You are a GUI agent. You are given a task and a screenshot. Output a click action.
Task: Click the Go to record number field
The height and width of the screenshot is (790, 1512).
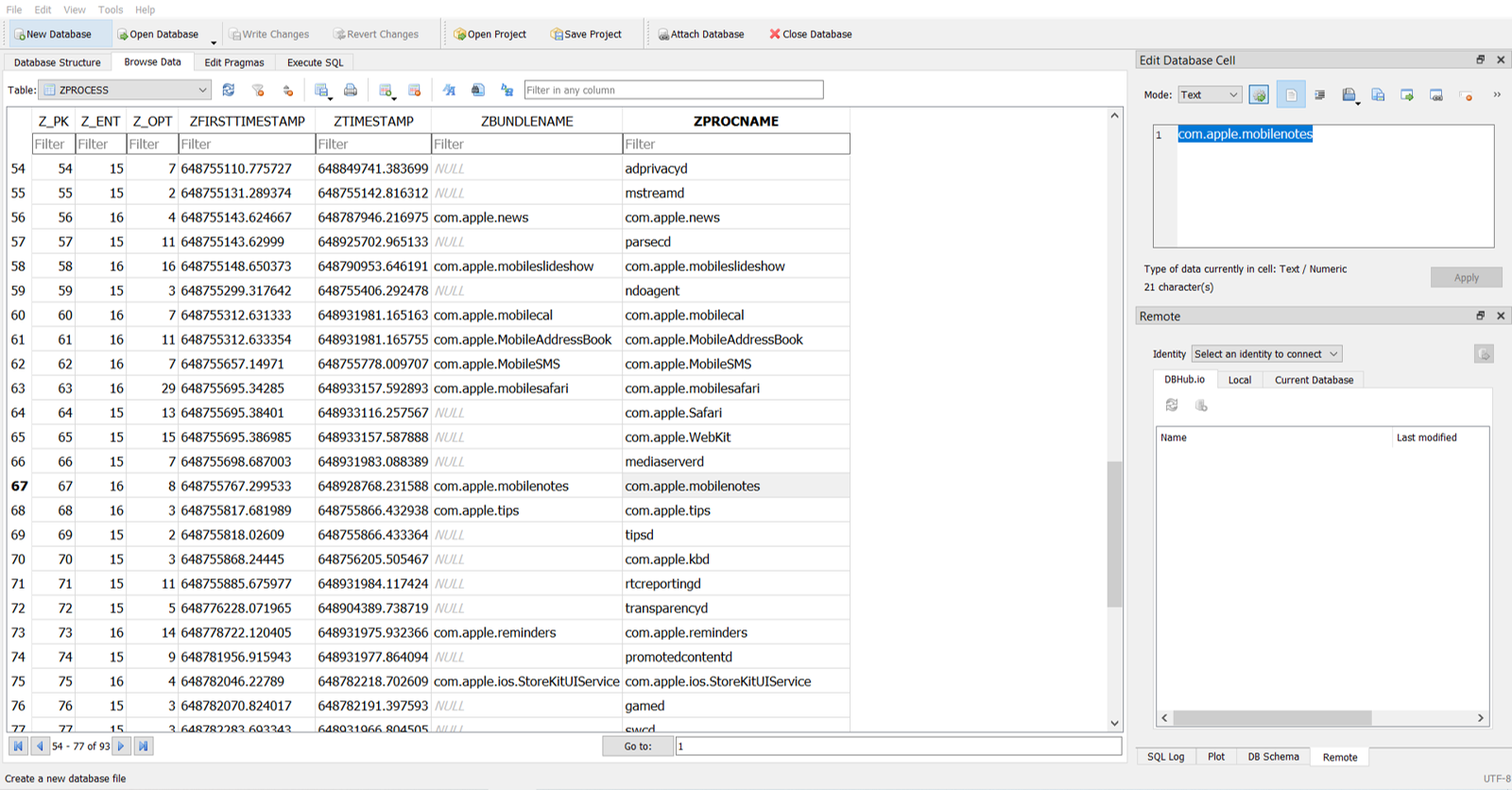[x=899, y=746]
